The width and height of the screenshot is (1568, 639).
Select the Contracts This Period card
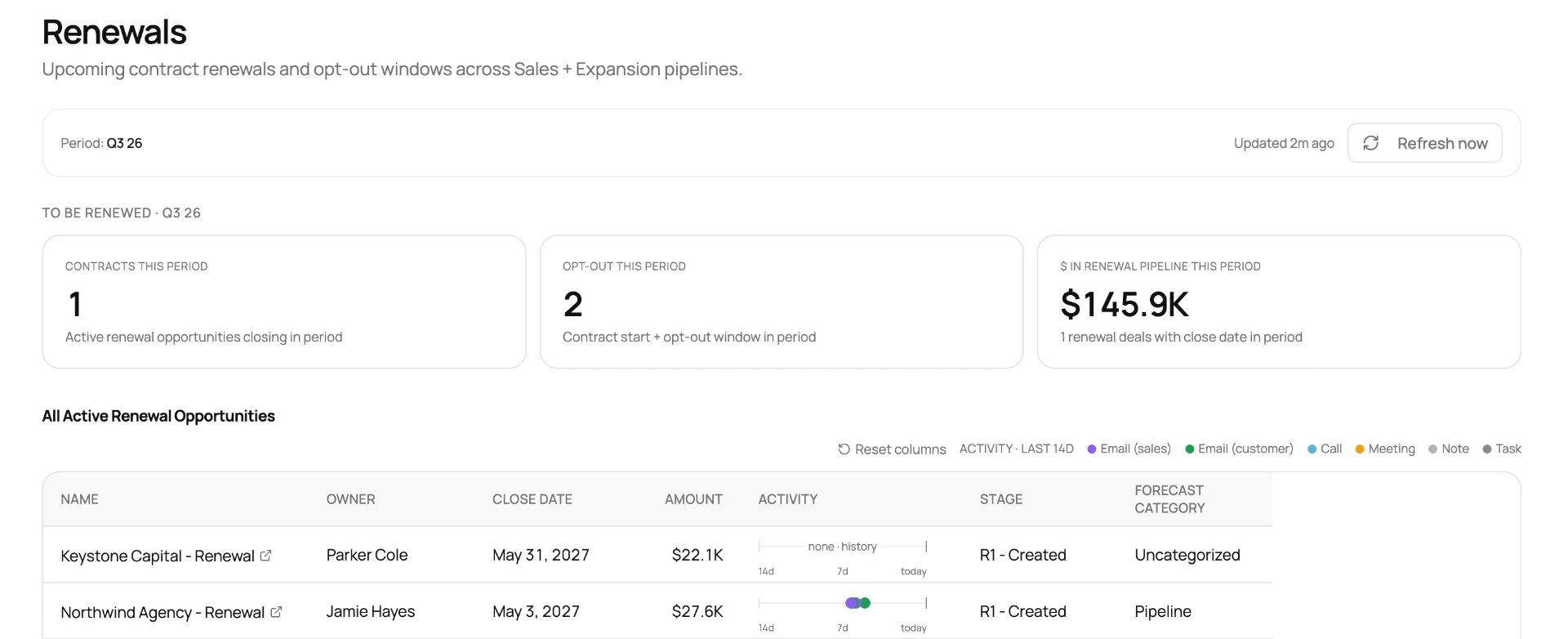[284, 302]
